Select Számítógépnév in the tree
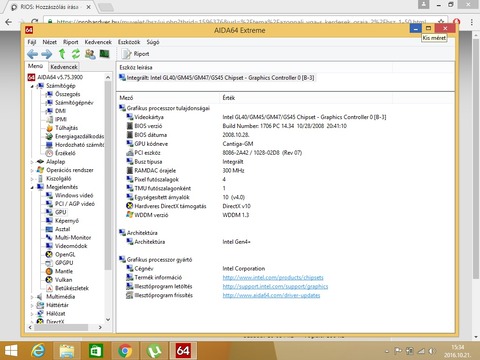This screenshot has height=360, width=480. pyautogui.click(x=74, y=102)
